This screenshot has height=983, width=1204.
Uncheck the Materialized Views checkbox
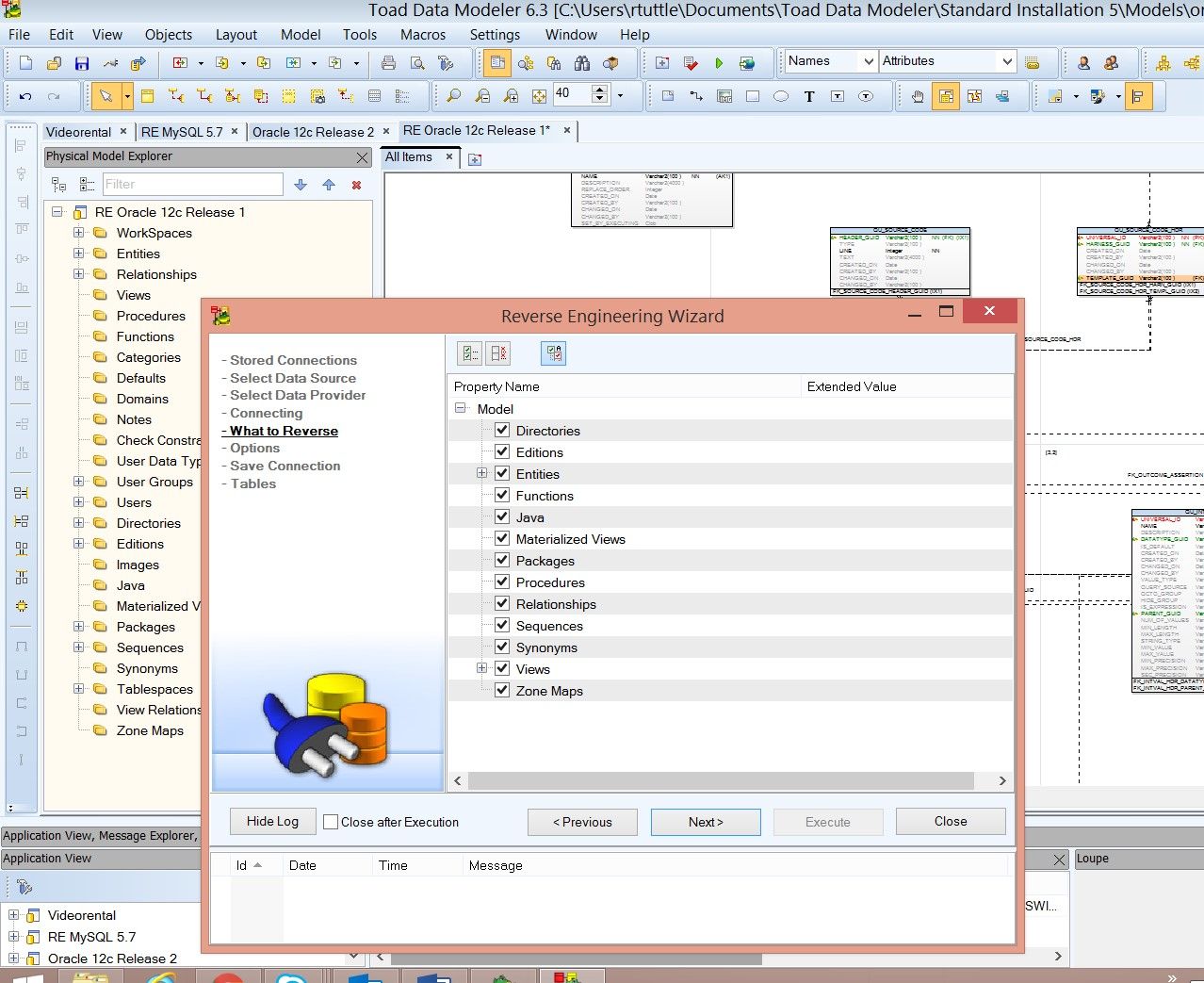pos(502,538)
